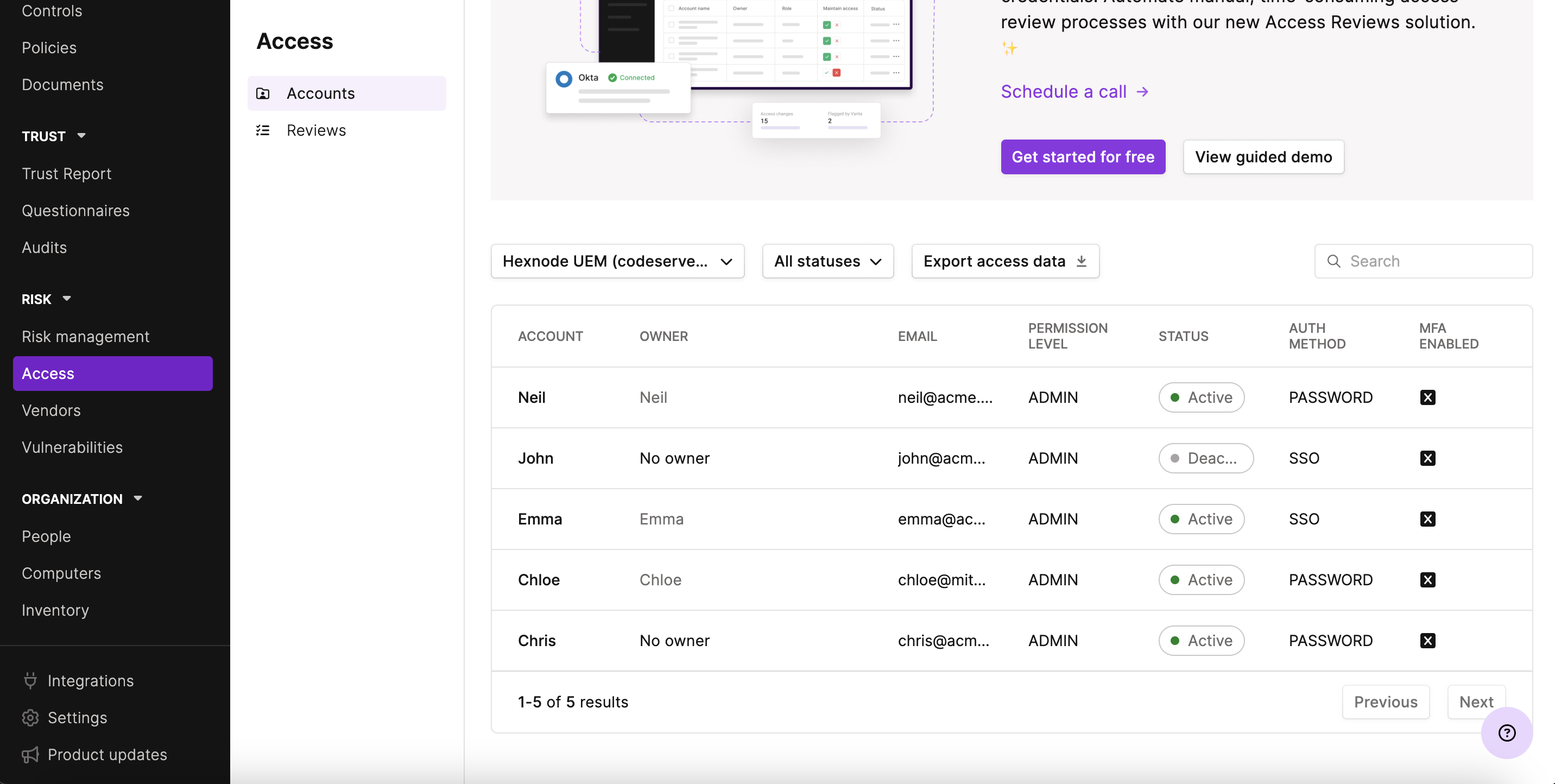Open Trust Report page
Image resolution: width=1555 pixels, height=784 pixels.
coord(66,174)
